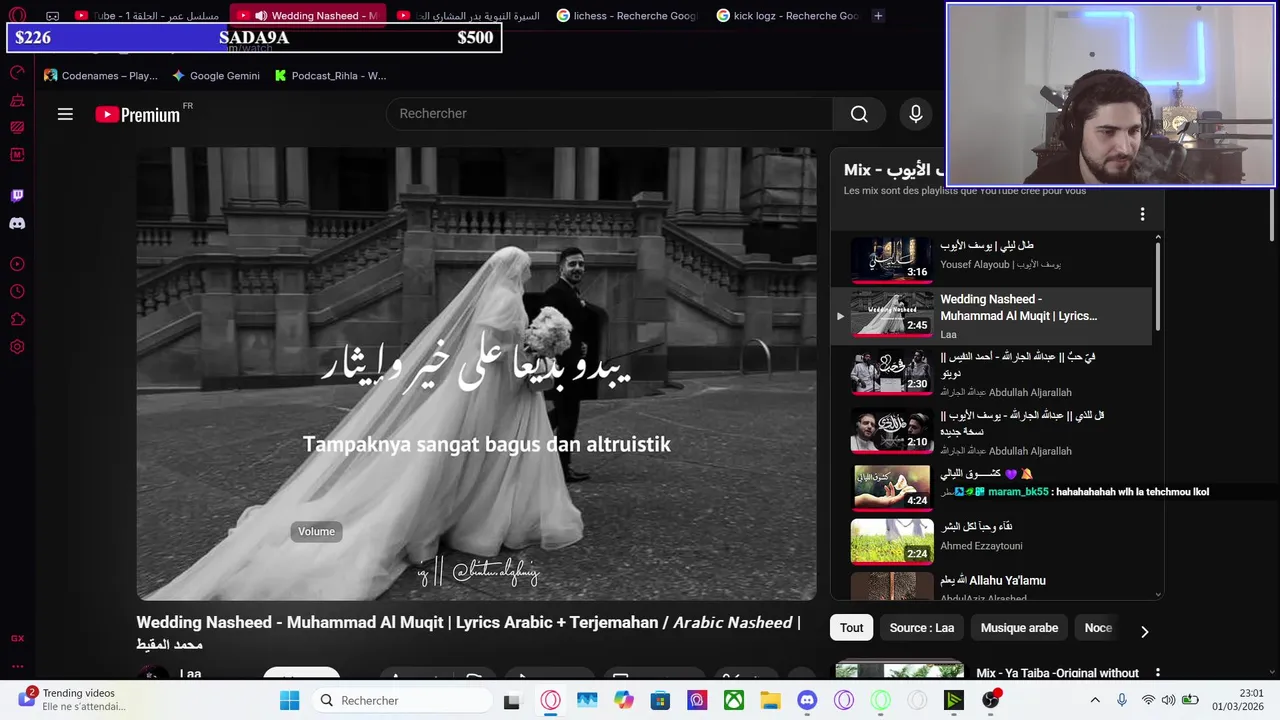Screen dimensions: 1280x720
Task: Click the taskbar microphone tray icon
Action: (1122, 700)
